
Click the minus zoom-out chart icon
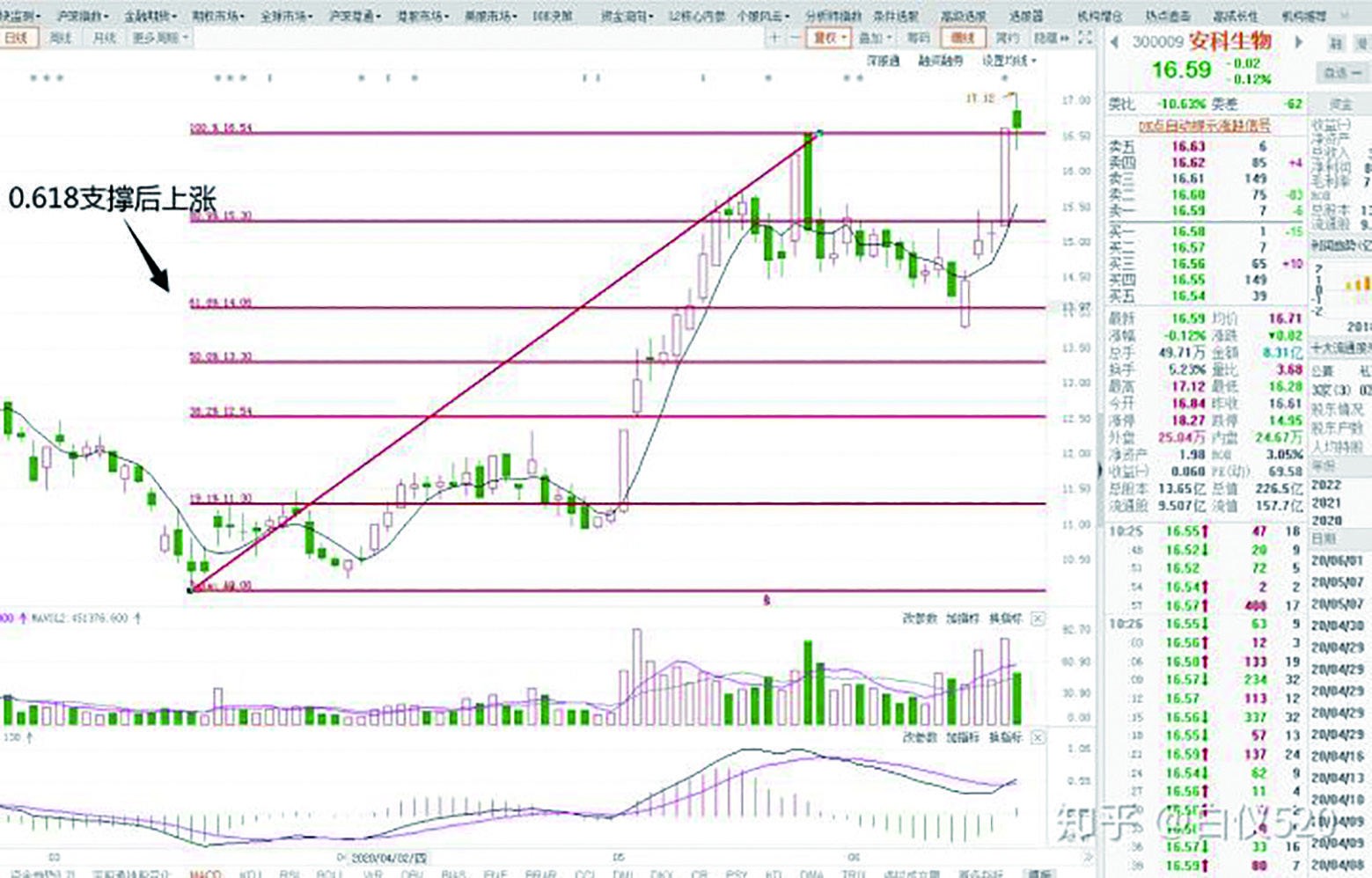point(796,38)
